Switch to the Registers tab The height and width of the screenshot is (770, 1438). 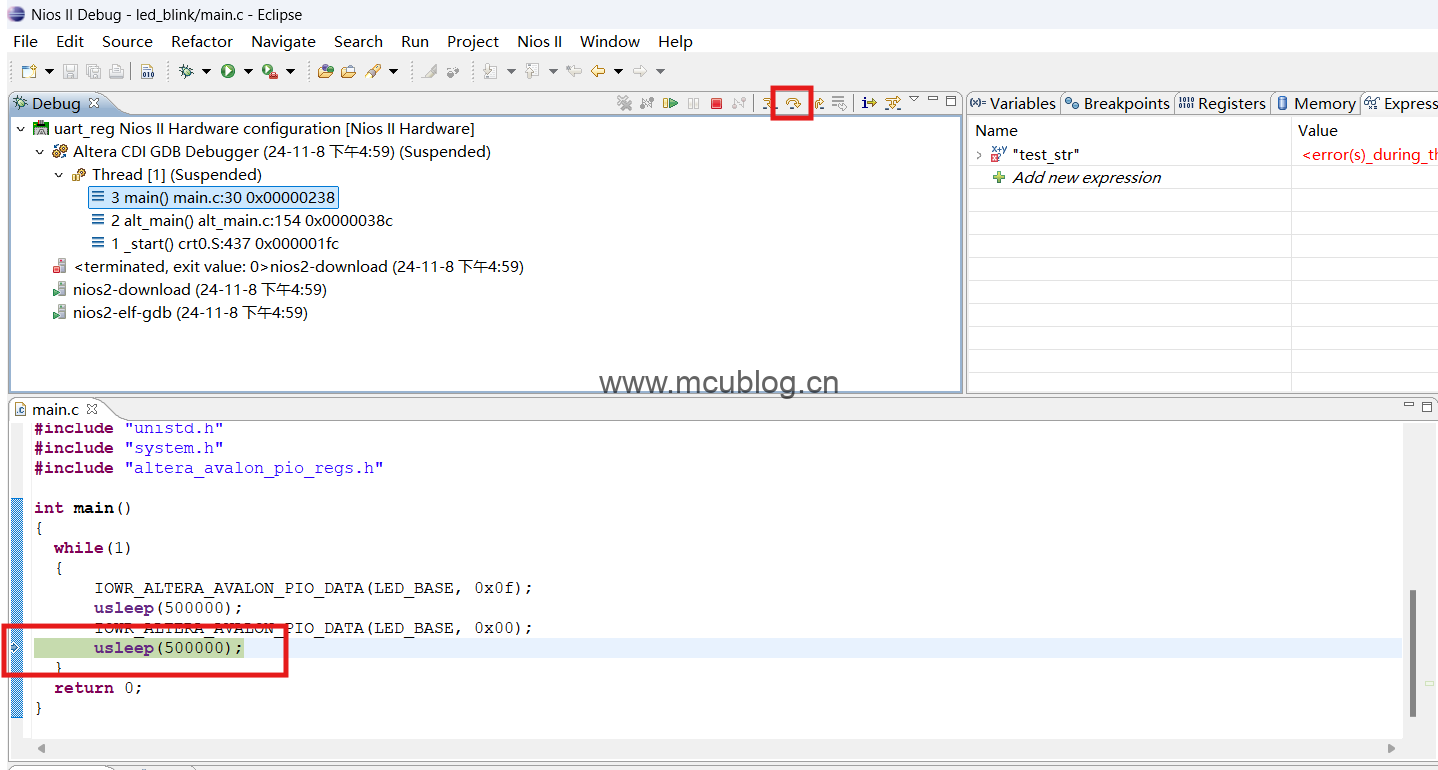pos(1222,103)
